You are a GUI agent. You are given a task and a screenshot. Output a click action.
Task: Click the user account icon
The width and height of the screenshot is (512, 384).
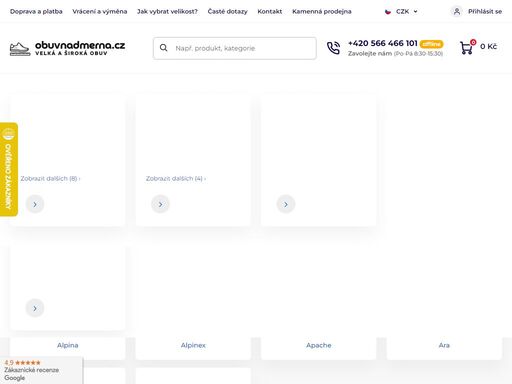[x=457, y=11]
